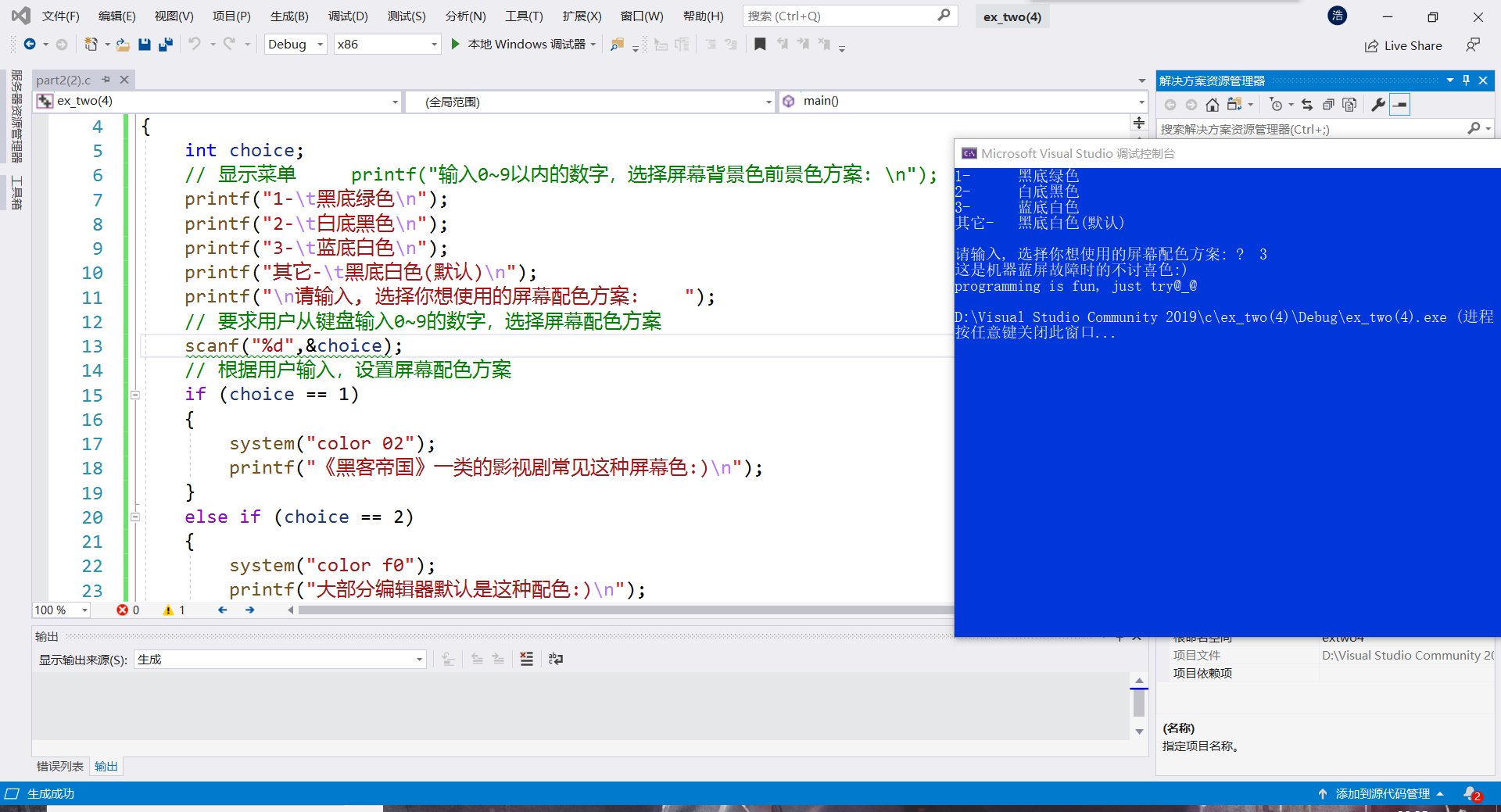Open the Solution Explorer window options arrow
Viewport: 1501px width, 812px height.
click(1450, 80)
